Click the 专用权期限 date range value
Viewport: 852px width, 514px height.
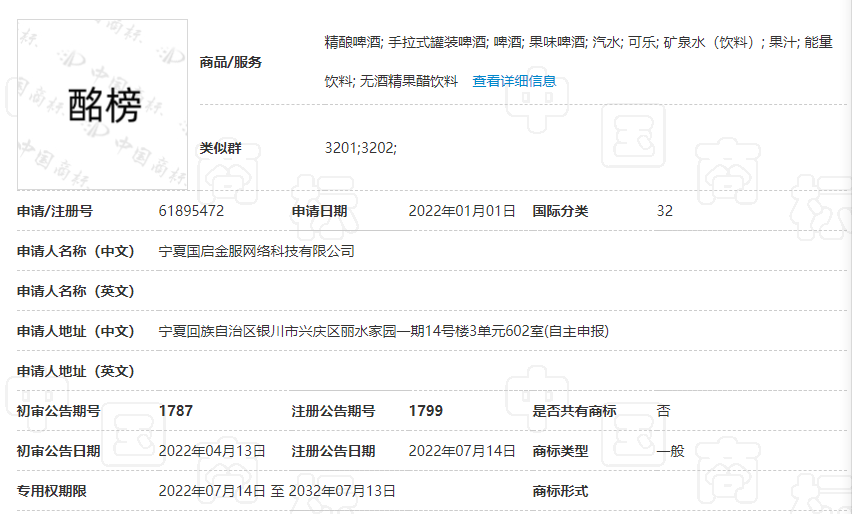277,491
